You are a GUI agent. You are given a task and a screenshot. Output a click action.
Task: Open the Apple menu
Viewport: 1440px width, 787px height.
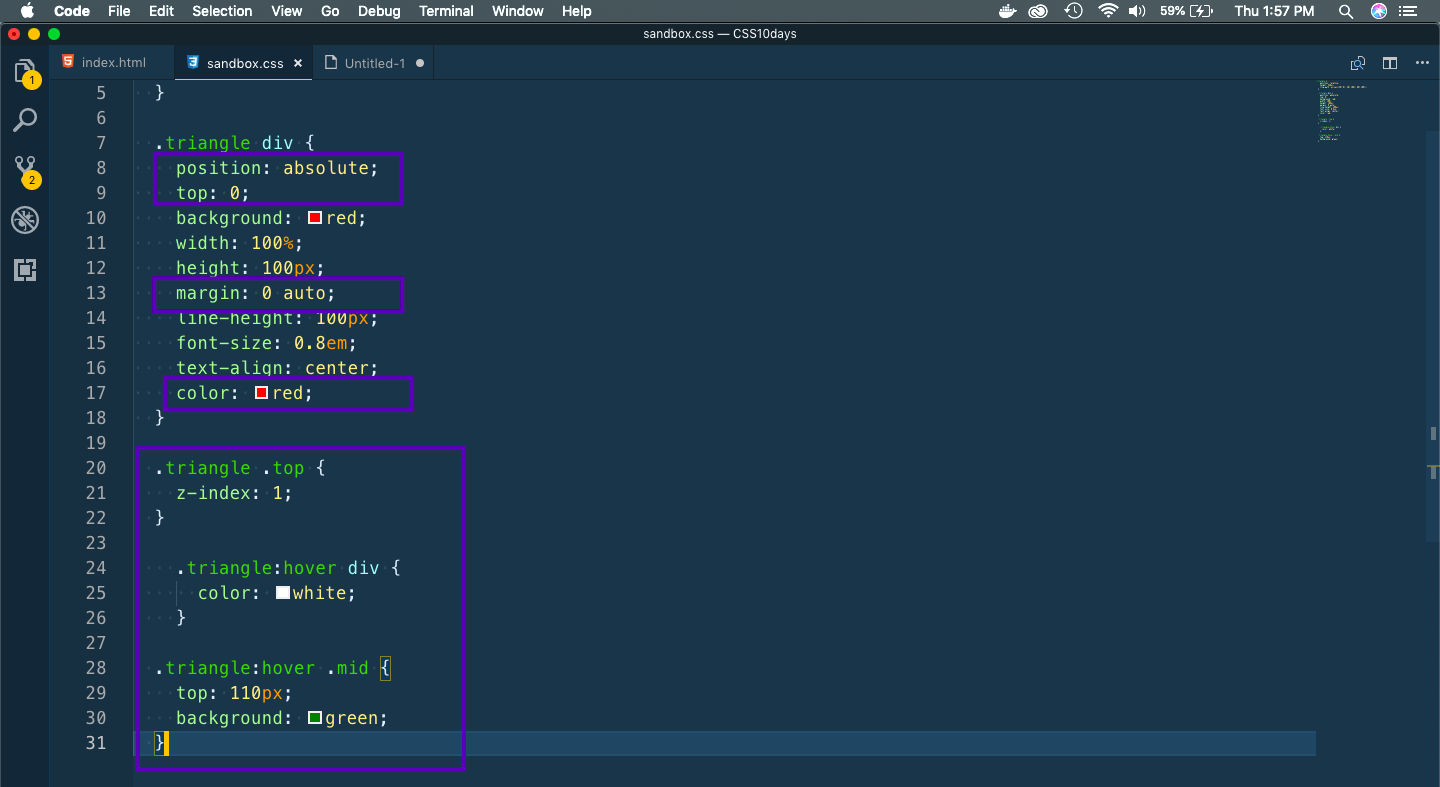click(27, 11)
